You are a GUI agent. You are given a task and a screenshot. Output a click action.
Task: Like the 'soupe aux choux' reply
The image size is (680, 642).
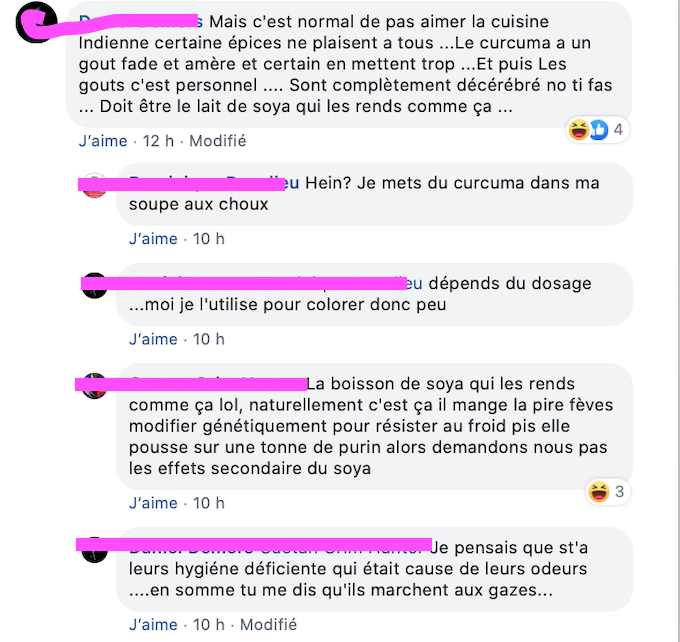click(x=154, y=239)
